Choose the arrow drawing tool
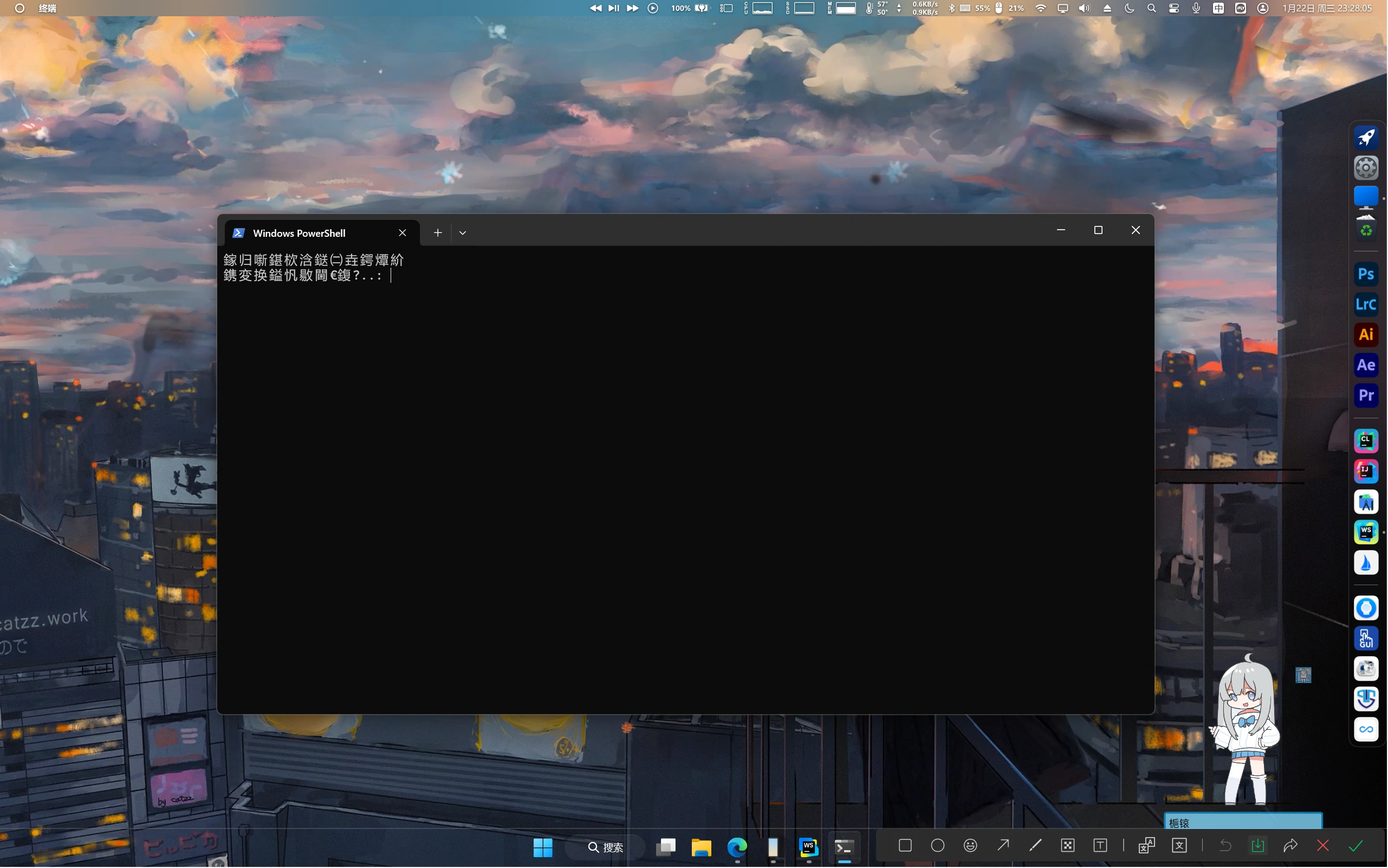The height and width of the screenshot is (868, 1388). click(x=1003, y=846)
